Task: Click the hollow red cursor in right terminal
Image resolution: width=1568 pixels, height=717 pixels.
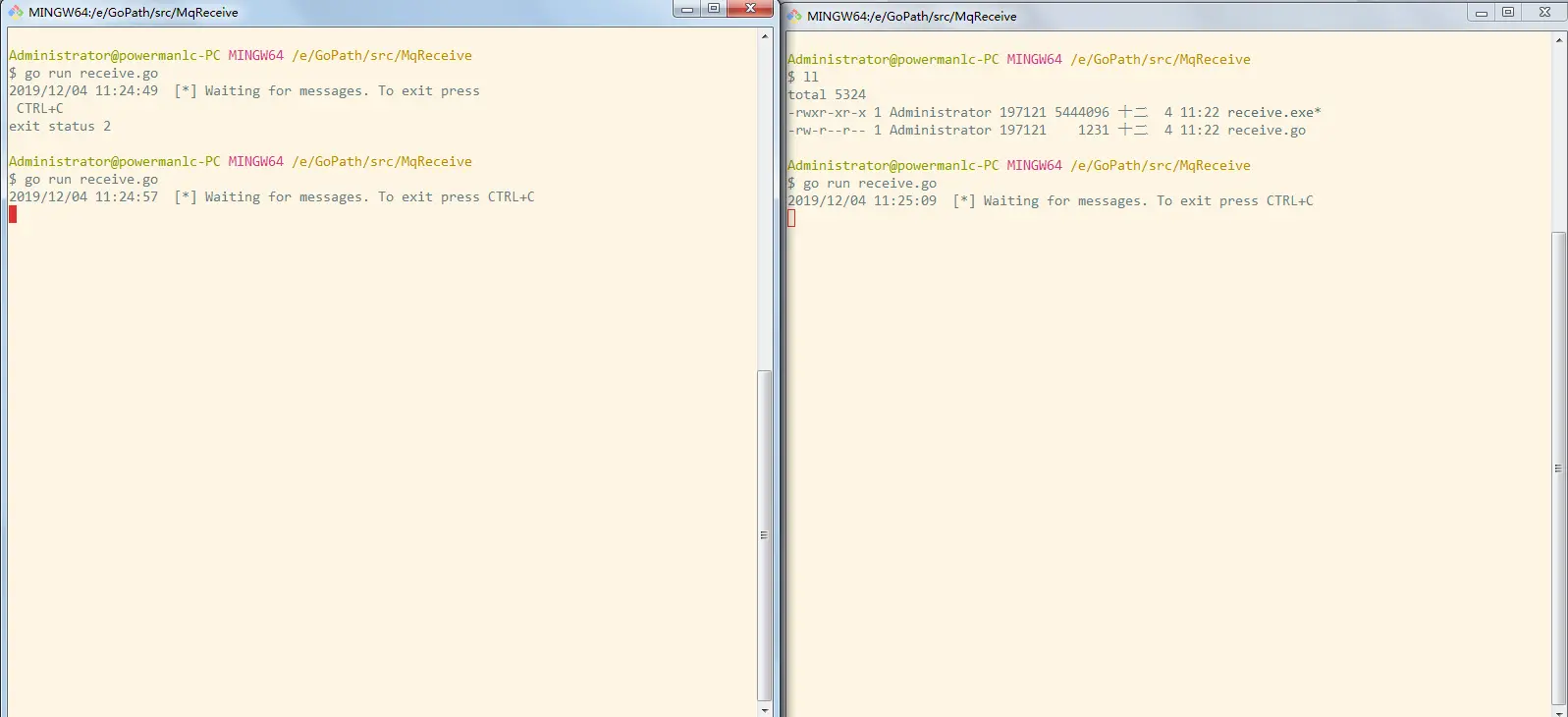Action: click(x=791, y=219)
